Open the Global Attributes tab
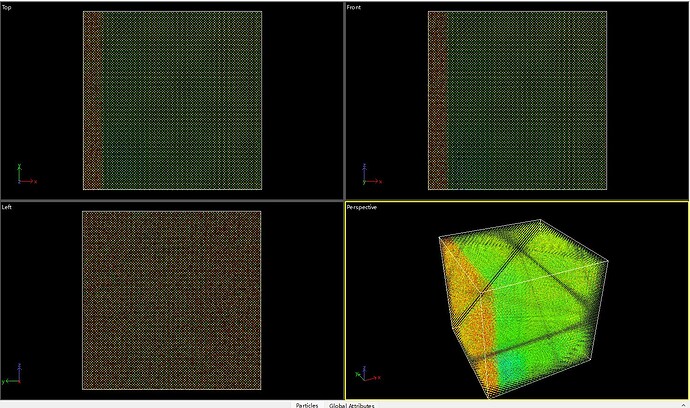This screenshot has height=408, width=690. pos(352,404)
